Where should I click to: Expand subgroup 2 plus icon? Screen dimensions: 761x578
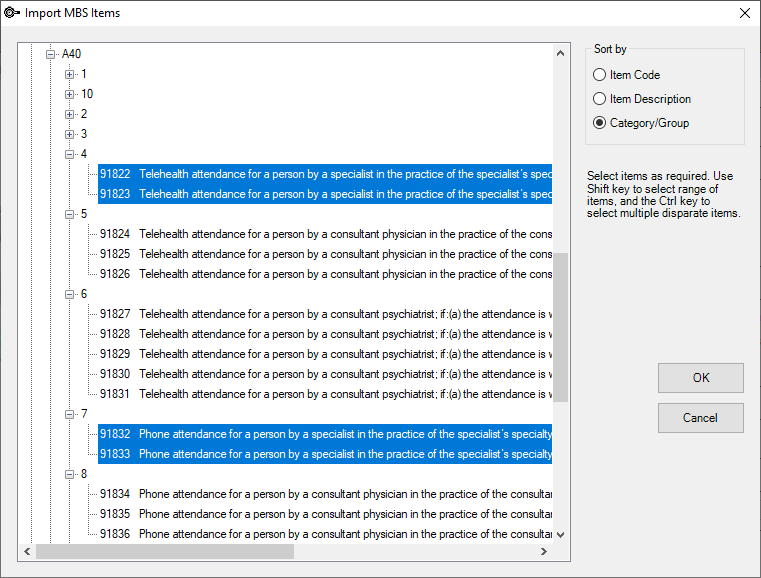coord(69,114)
